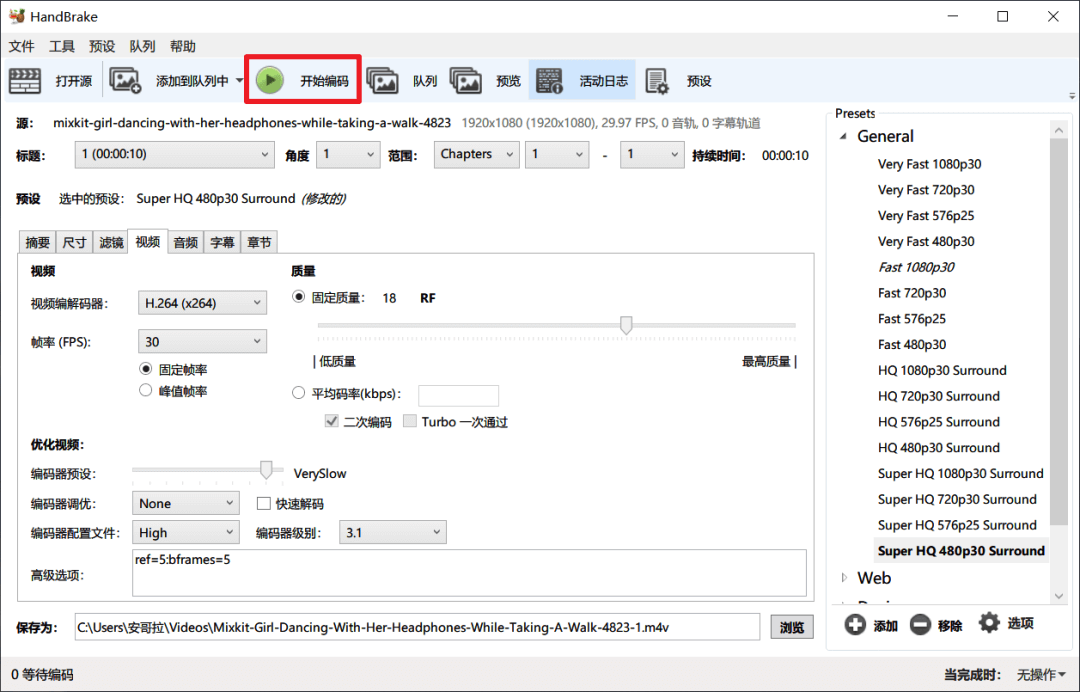
Task: Click the Add to Queue picture icon
Action: [125, 81]
